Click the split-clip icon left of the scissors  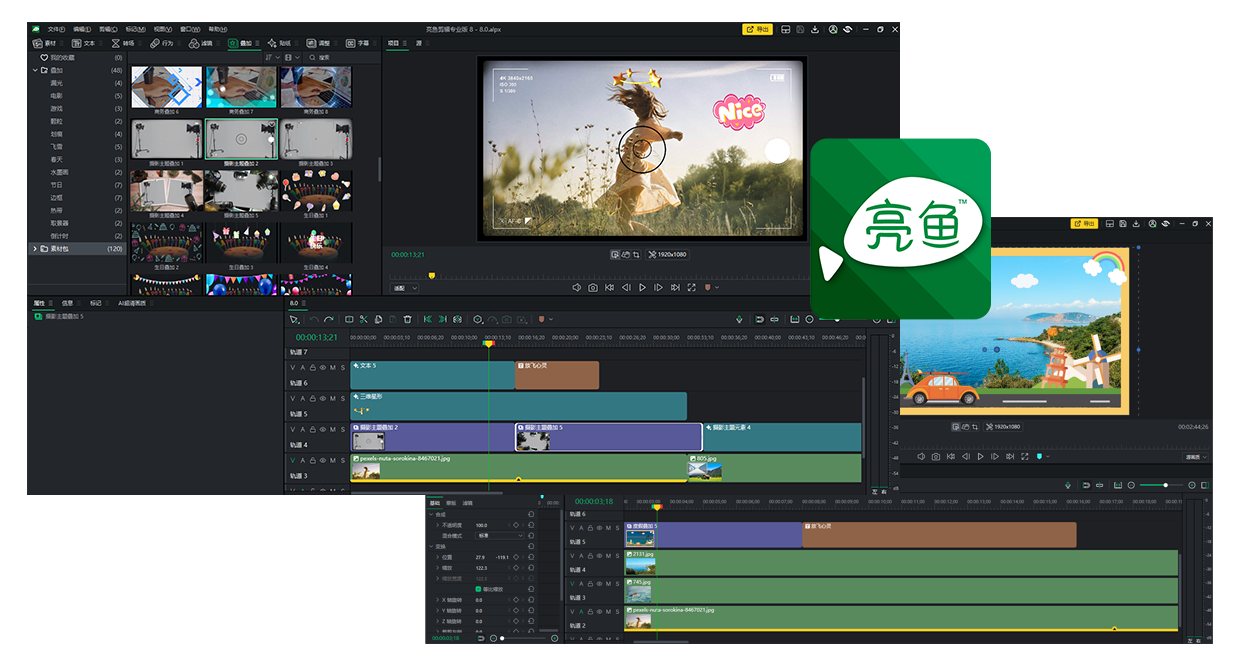(x=349, y=320)
